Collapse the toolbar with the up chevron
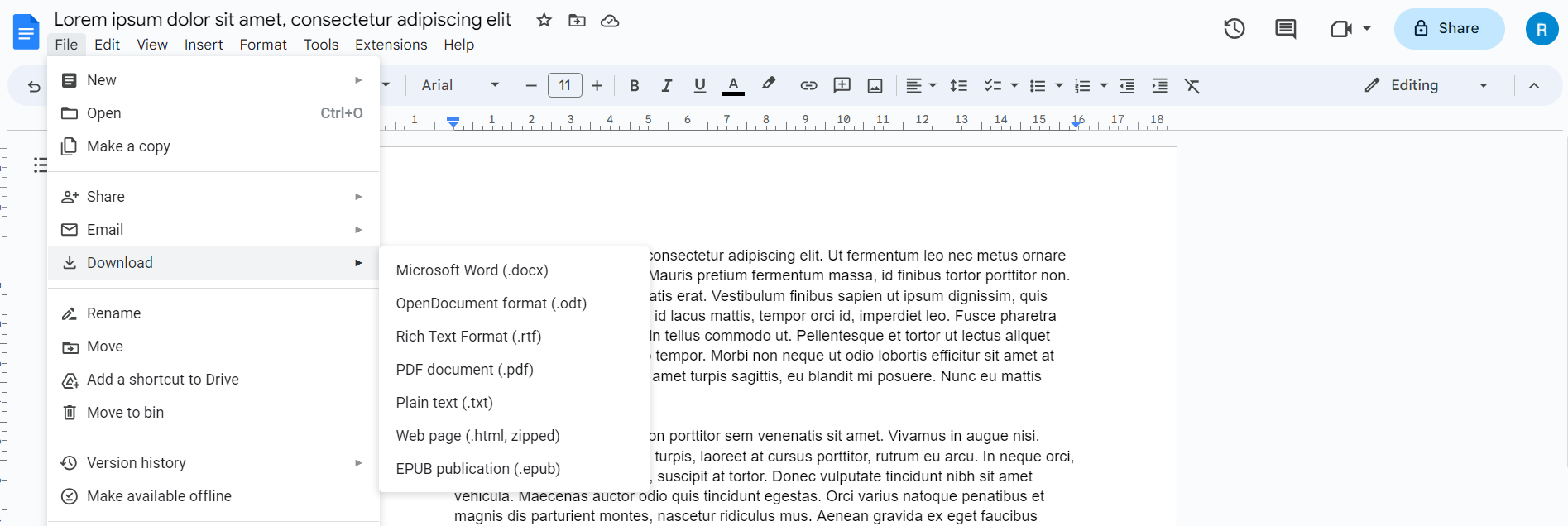Image resolution: width=1568 pixels, height=526 pixels. (1534, 86)
